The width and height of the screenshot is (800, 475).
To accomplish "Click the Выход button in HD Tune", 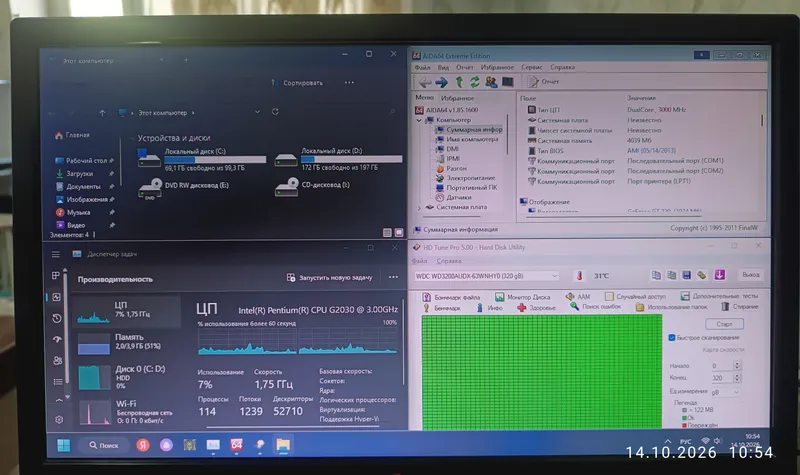I will pos(751,275).
